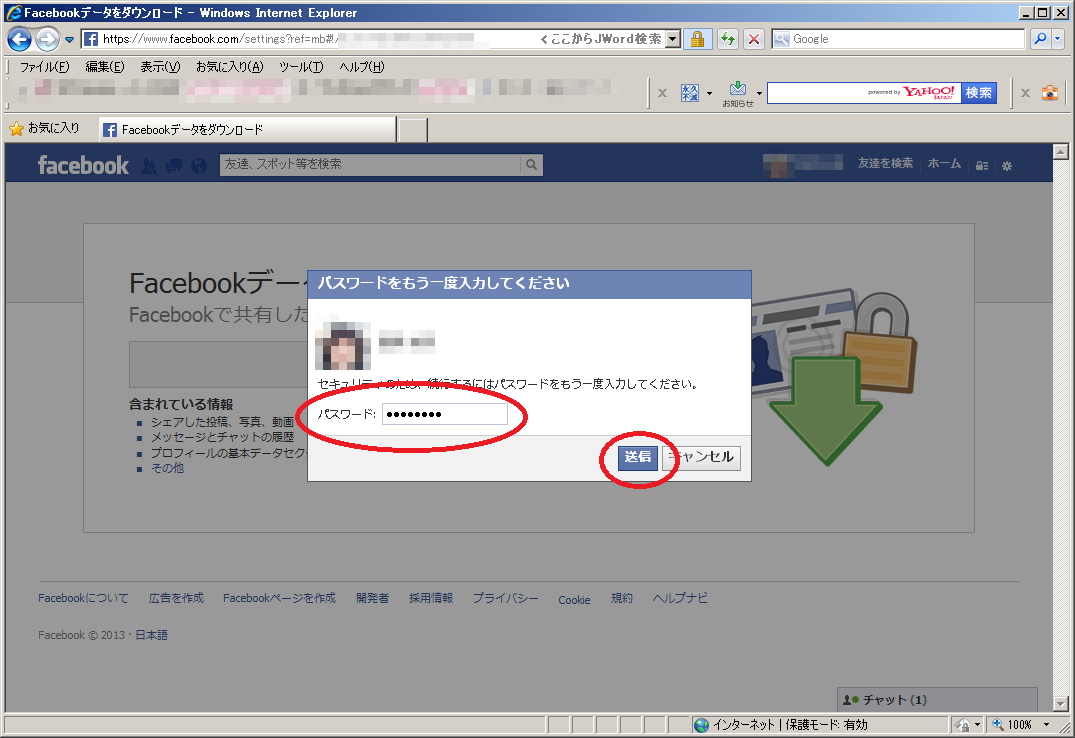Click the password input field

click(x=444, y=414)
